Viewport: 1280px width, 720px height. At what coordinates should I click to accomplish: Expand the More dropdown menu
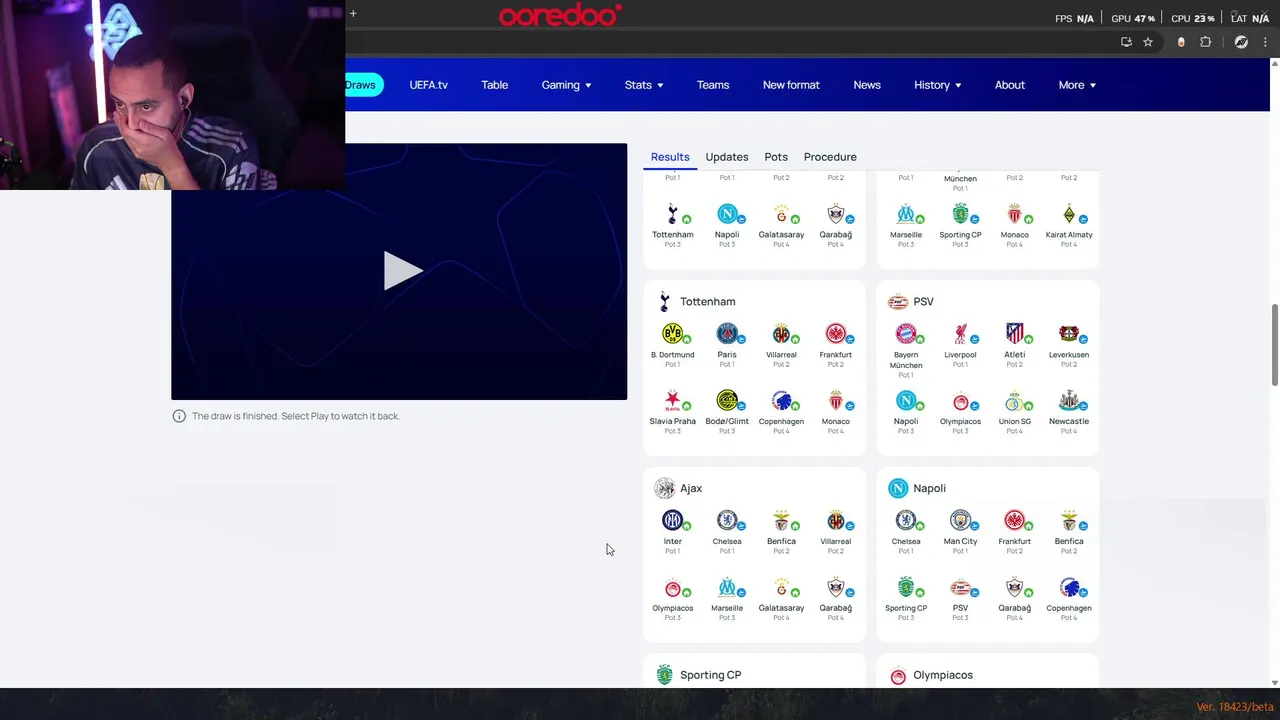pyautogui.click(x=1077, y=85)
